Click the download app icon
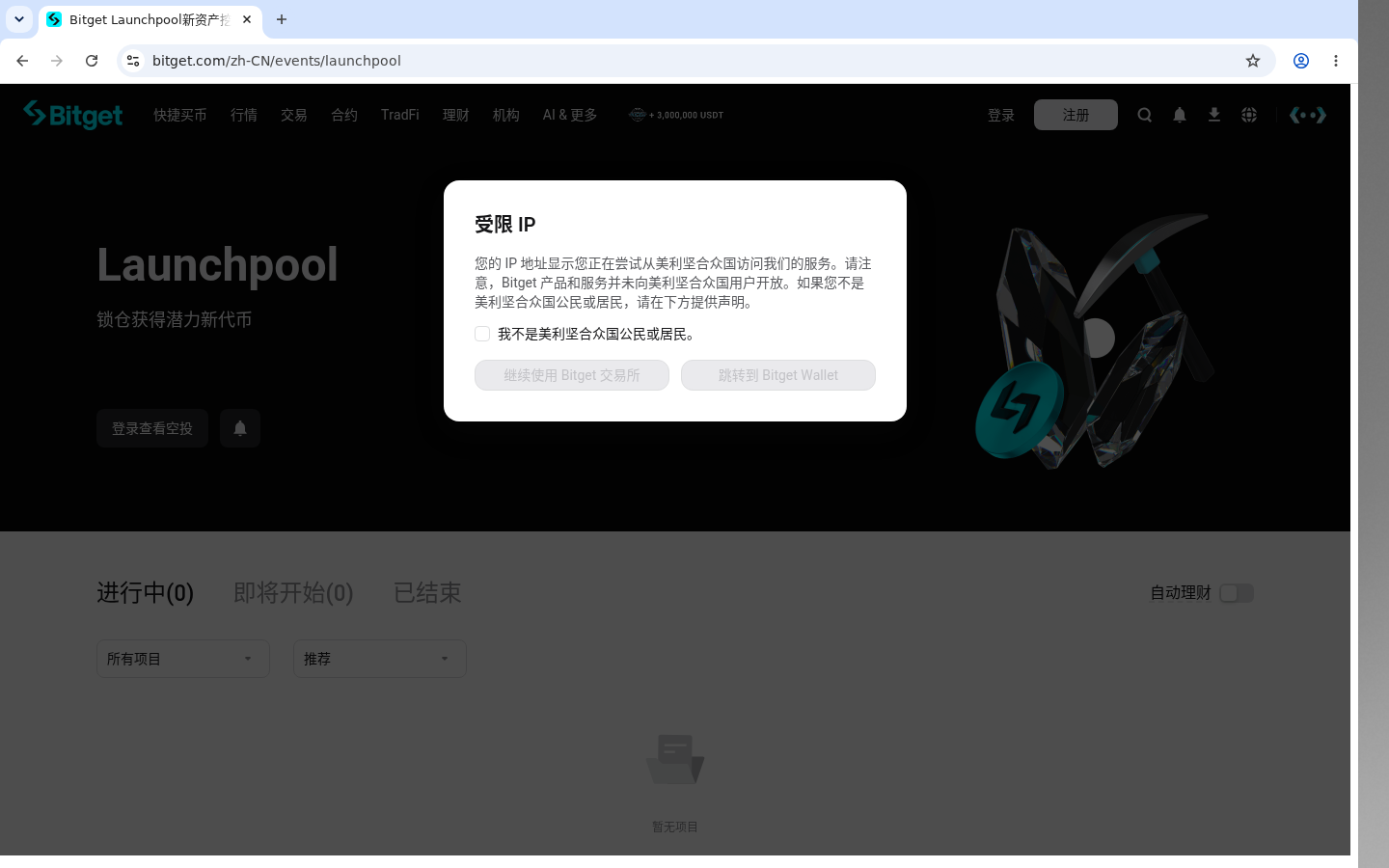The width and height of the screenshot is (1389, 868). pyautogui.click(x=1214, y=115)
